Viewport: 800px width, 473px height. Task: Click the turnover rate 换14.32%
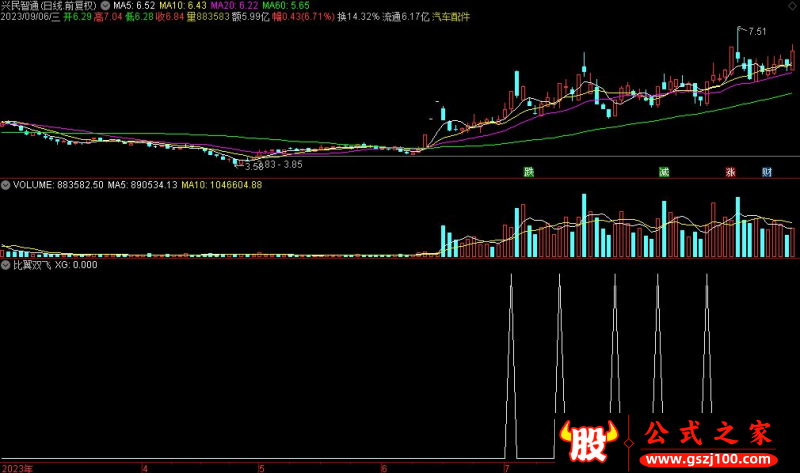pyautogui.click(x=358, y=17)
